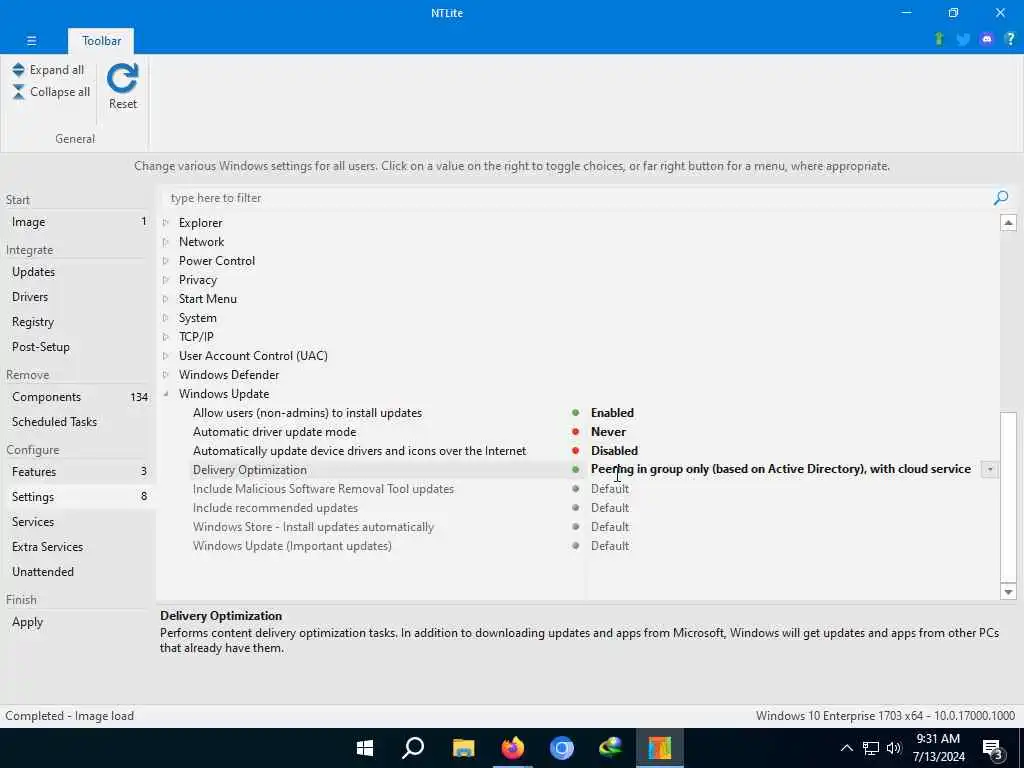Go to the Post-Setup page
Viewport: 1024px width, 768px height.
78,347
